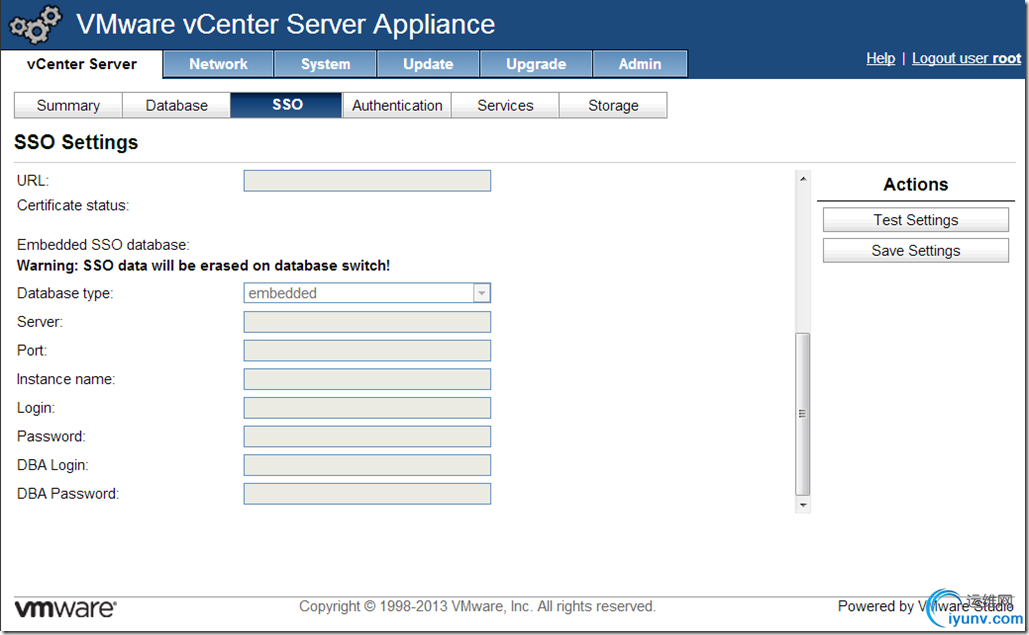
Task: Click the database switch warning text
Action: 203,266
